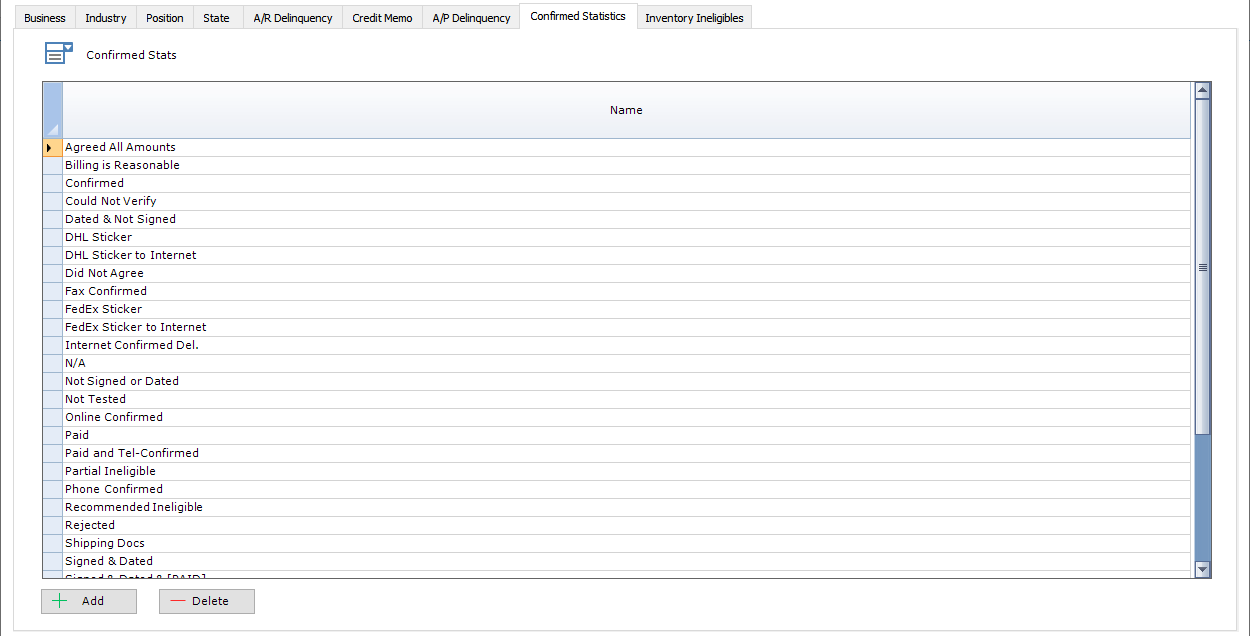
Task: Click the vertical scrollbar thumb
Action: [x=1202, y=267]
